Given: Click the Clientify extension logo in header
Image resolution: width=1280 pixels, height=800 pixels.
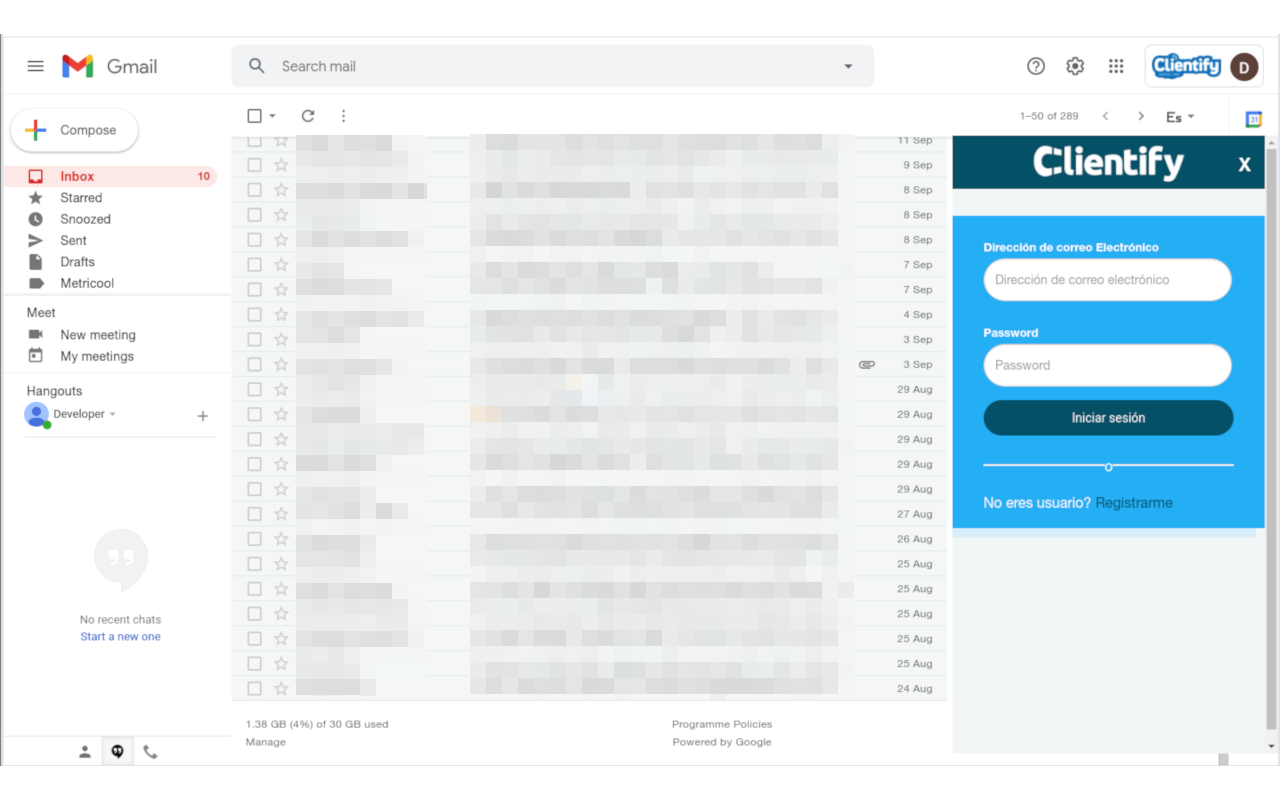Looking at the screenshot, I should [x=1186, y=66].
